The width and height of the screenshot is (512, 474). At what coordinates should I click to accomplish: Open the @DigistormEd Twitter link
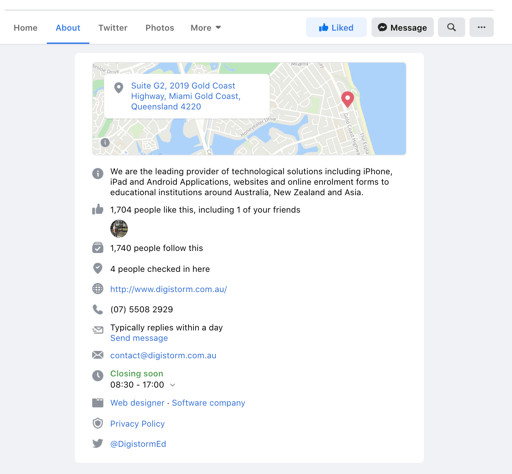pyautogui.click(x=138, y=444)
